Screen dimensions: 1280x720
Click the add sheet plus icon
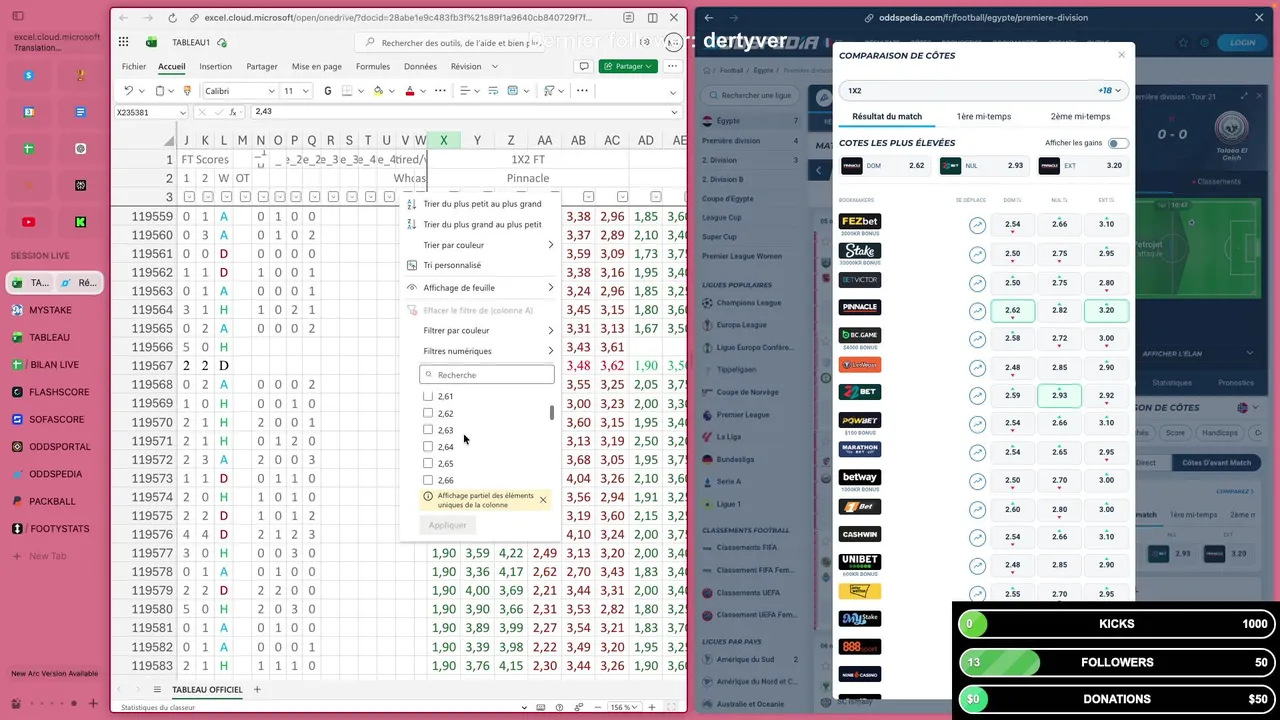[x=257, y=690]
